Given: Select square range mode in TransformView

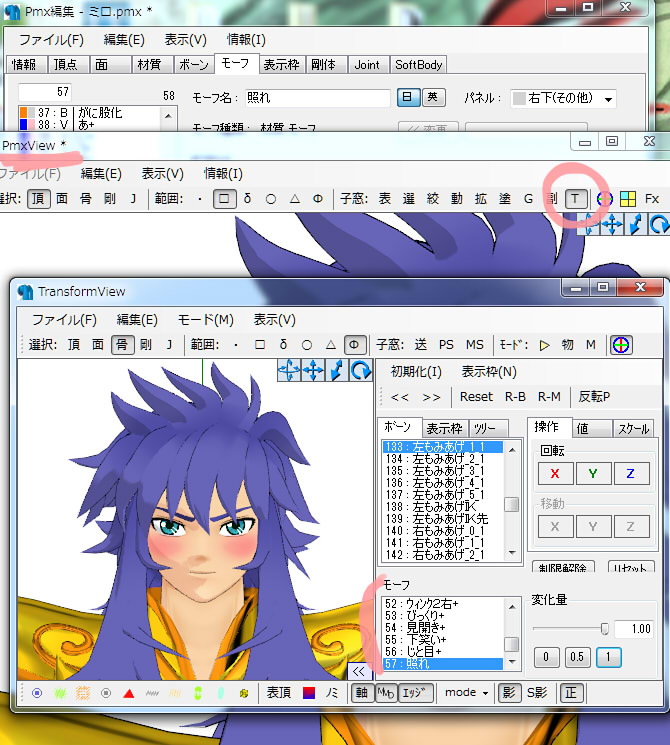Looking at the screenshot, I should point(259,345).
